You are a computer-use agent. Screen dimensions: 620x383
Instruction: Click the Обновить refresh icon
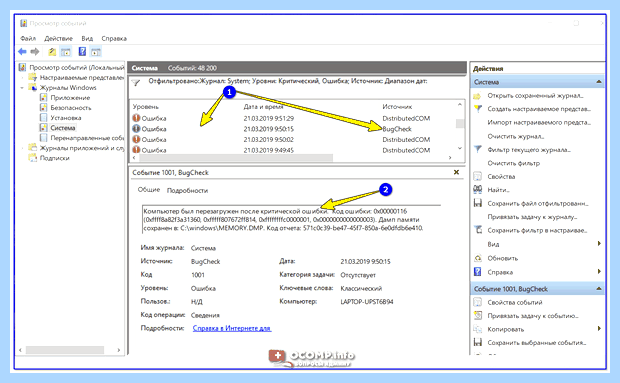(x=478, y=258)
